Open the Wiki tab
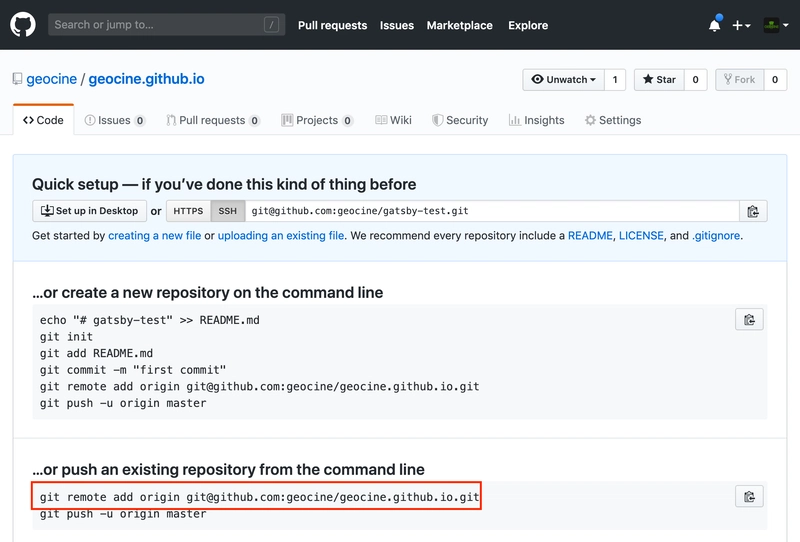Screen dimensions: 800x542 pyautogui.click(x=393, y=120)
